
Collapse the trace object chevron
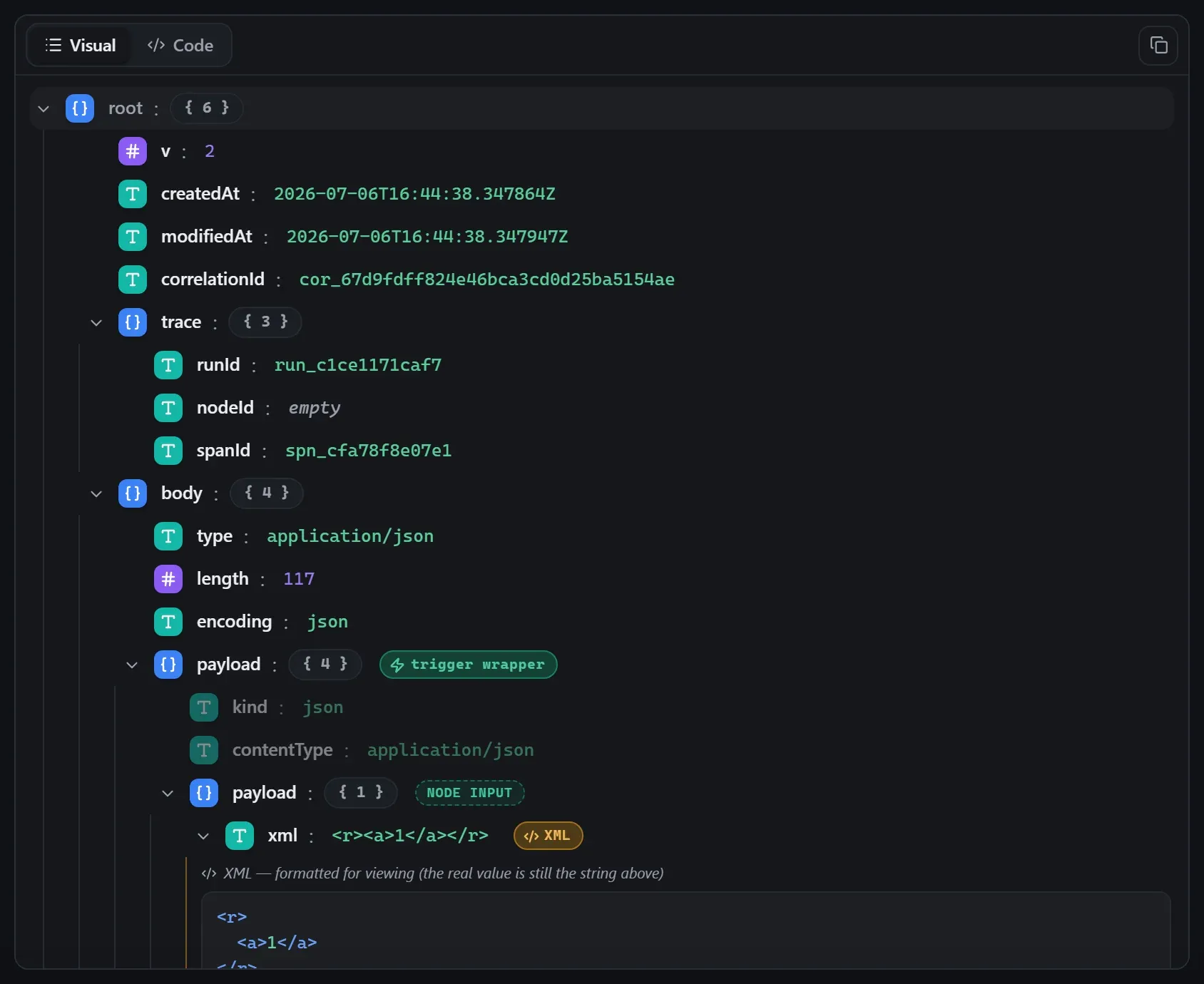click(x=96, y=322)
